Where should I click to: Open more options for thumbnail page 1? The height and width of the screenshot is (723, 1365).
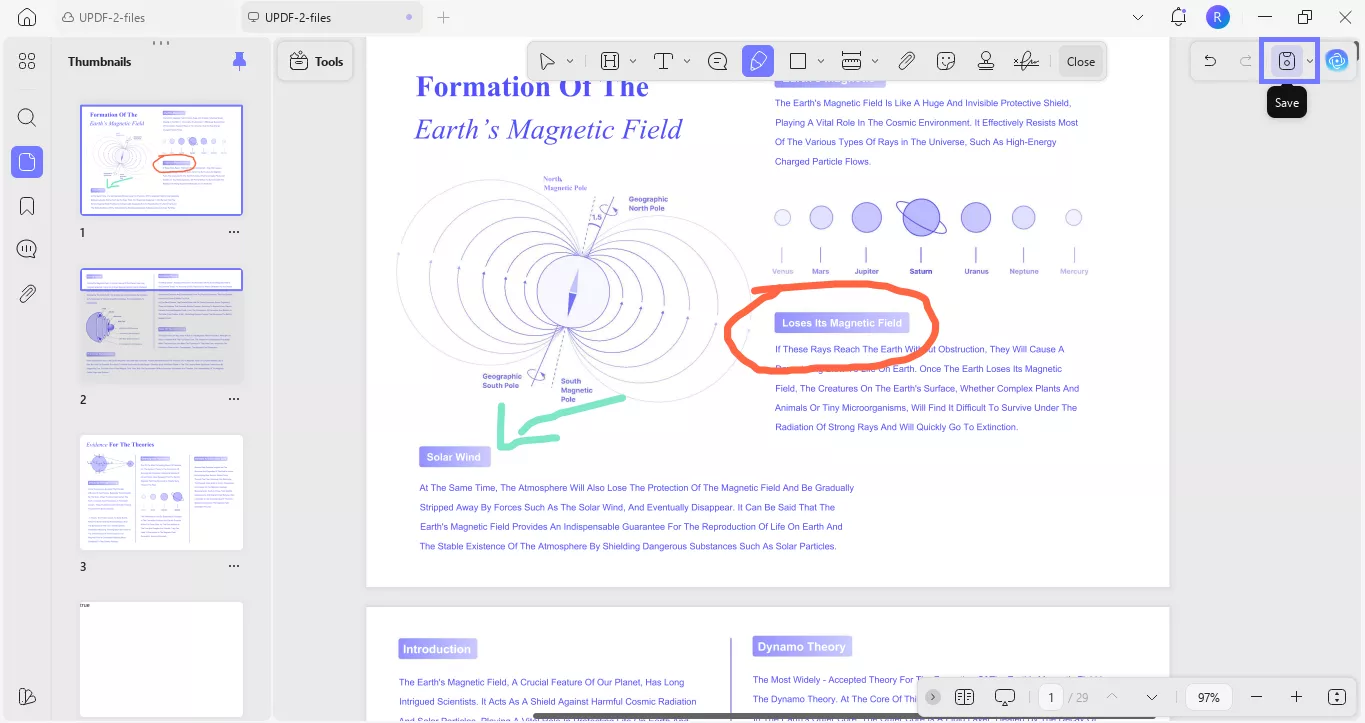point(234,232)
